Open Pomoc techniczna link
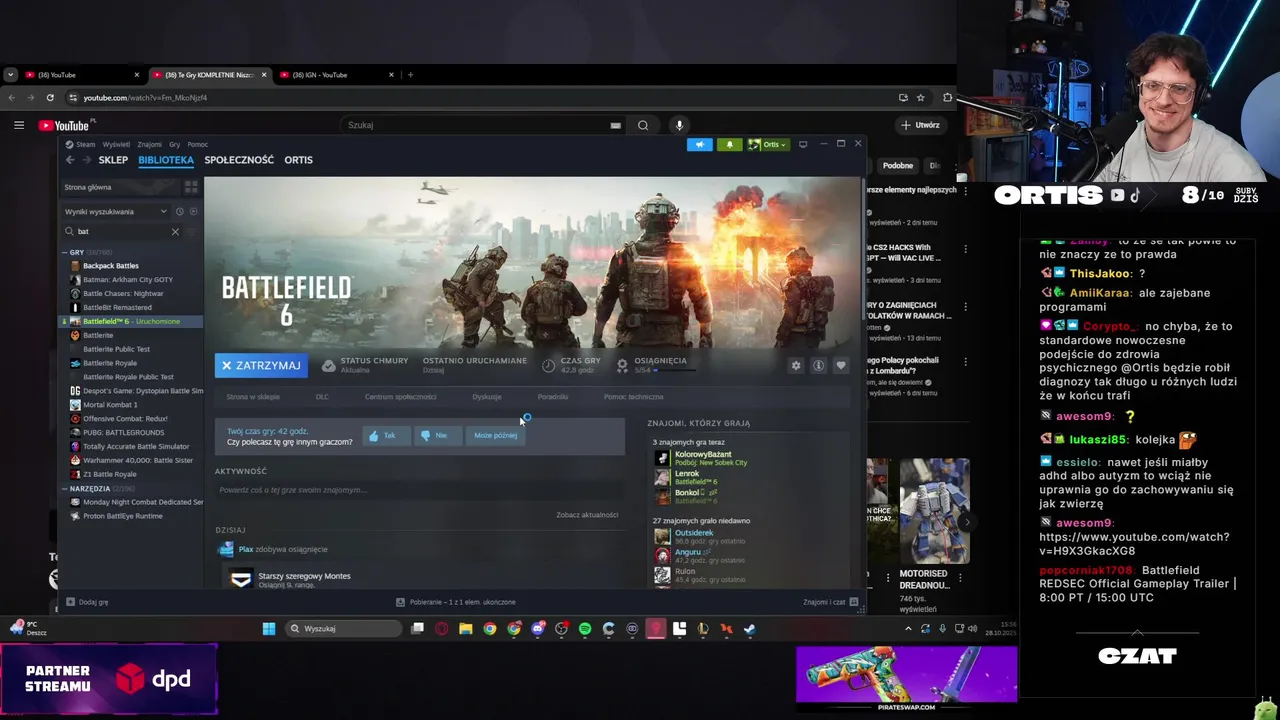The image size is (1280, 720). pos(633,397)
